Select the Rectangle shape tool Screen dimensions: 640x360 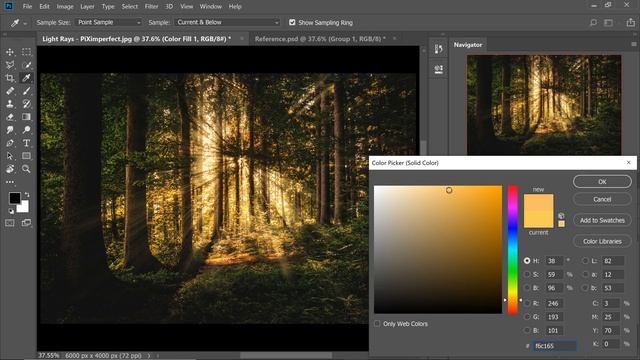pyautogui.click(x=27, y=156)
